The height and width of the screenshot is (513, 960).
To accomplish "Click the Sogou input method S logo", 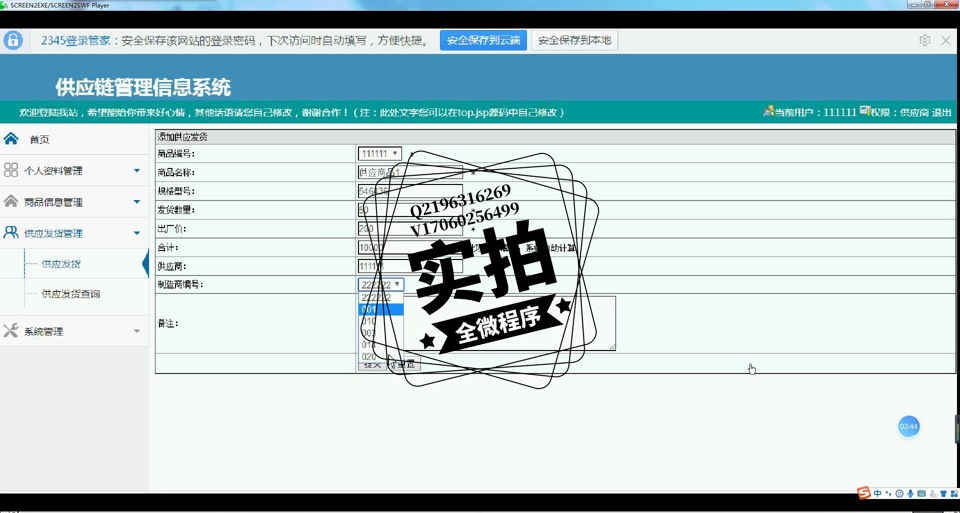I will click(864, 493).
